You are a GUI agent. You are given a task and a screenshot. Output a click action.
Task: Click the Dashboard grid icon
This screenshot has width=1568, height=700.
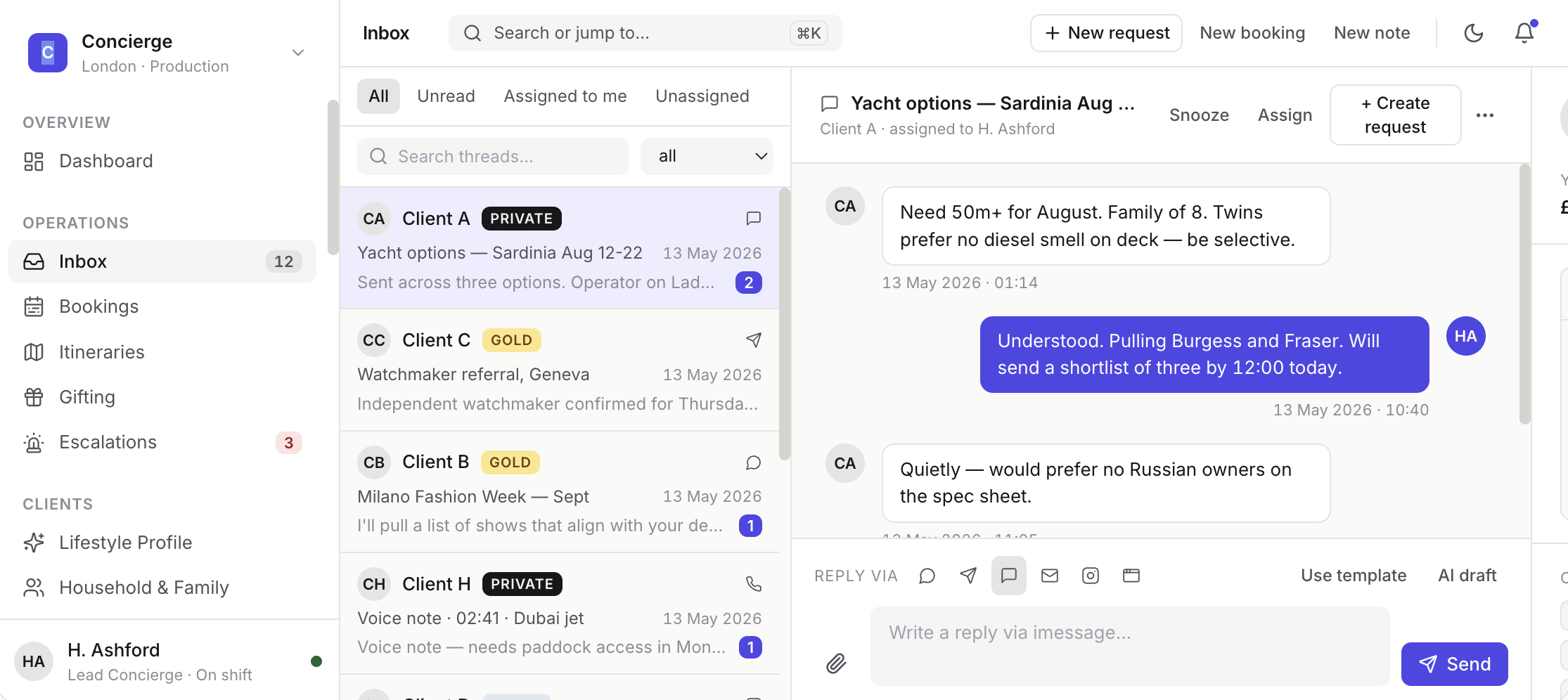[x=34, y=162]
